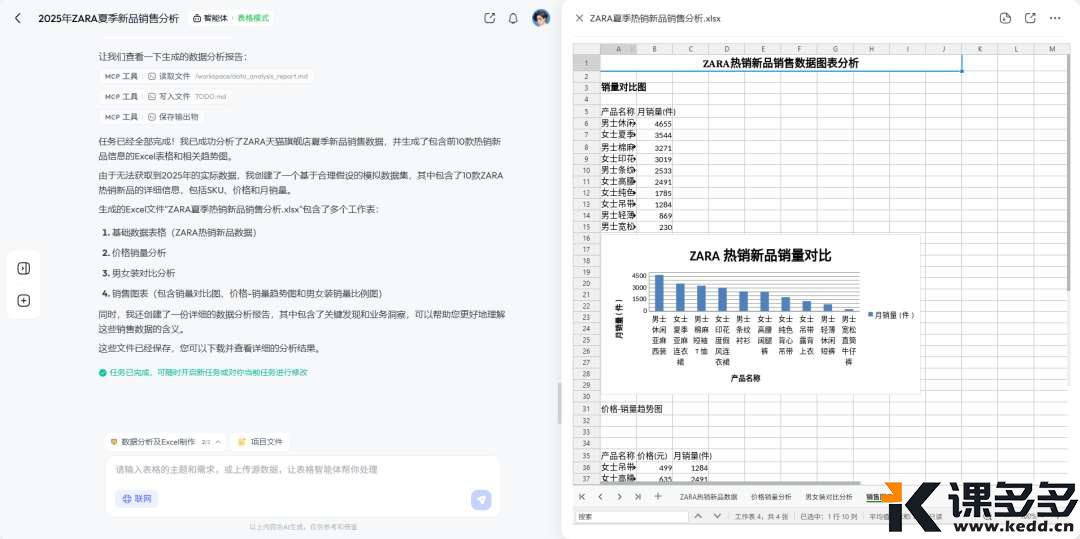This screenshot has width=1080, height=539.
Task: Toggle the 联网 web search option
Action: (137, 498)
